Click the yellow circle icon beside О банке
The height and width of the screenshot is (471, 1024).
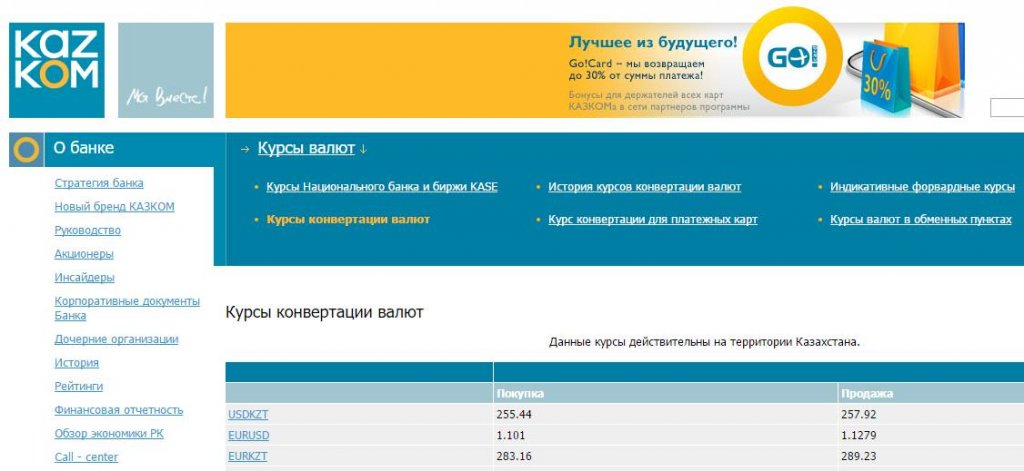point(25,150)
